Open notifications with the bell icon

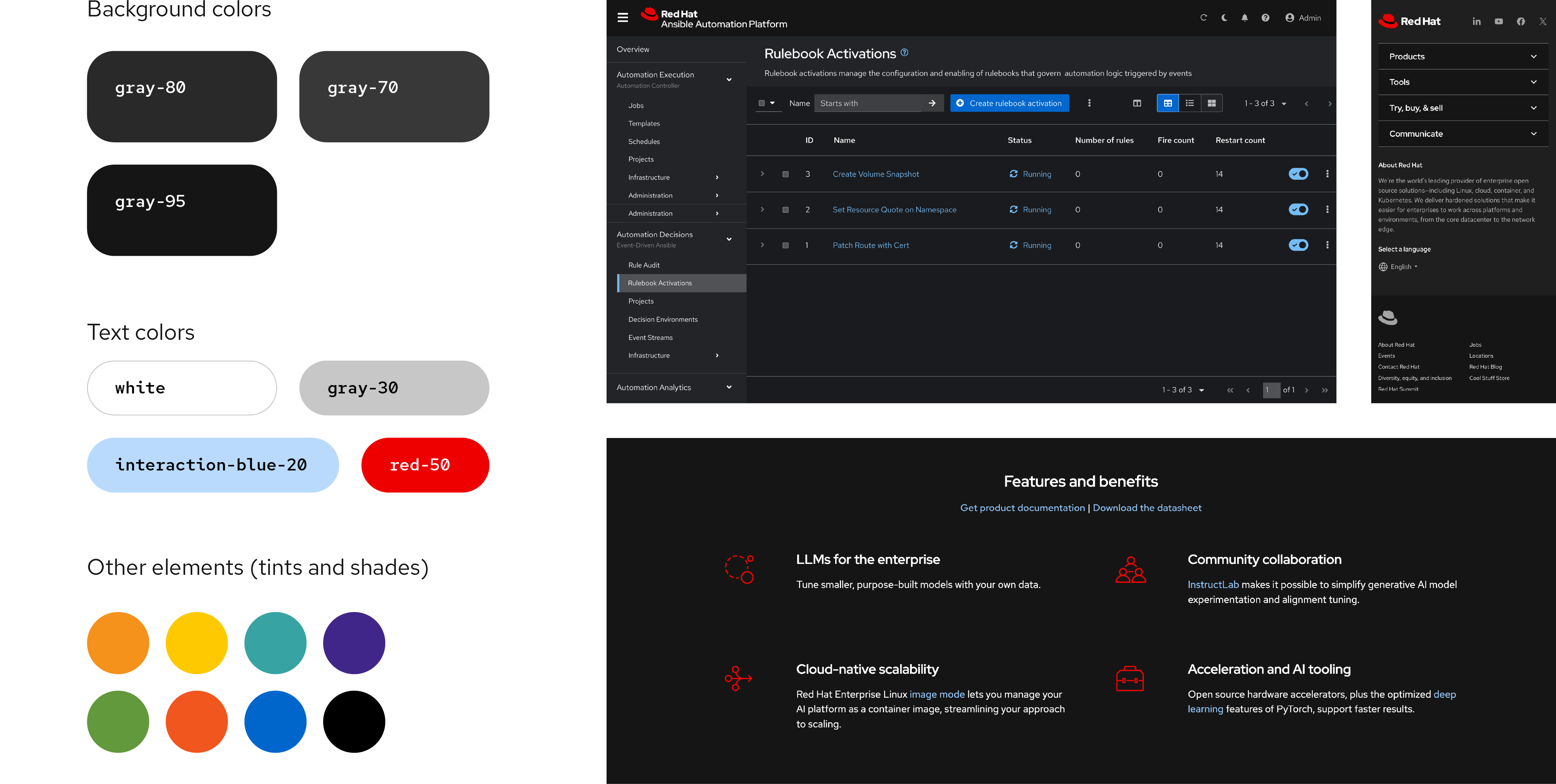pyautogui.click(x=1244, y=18)
